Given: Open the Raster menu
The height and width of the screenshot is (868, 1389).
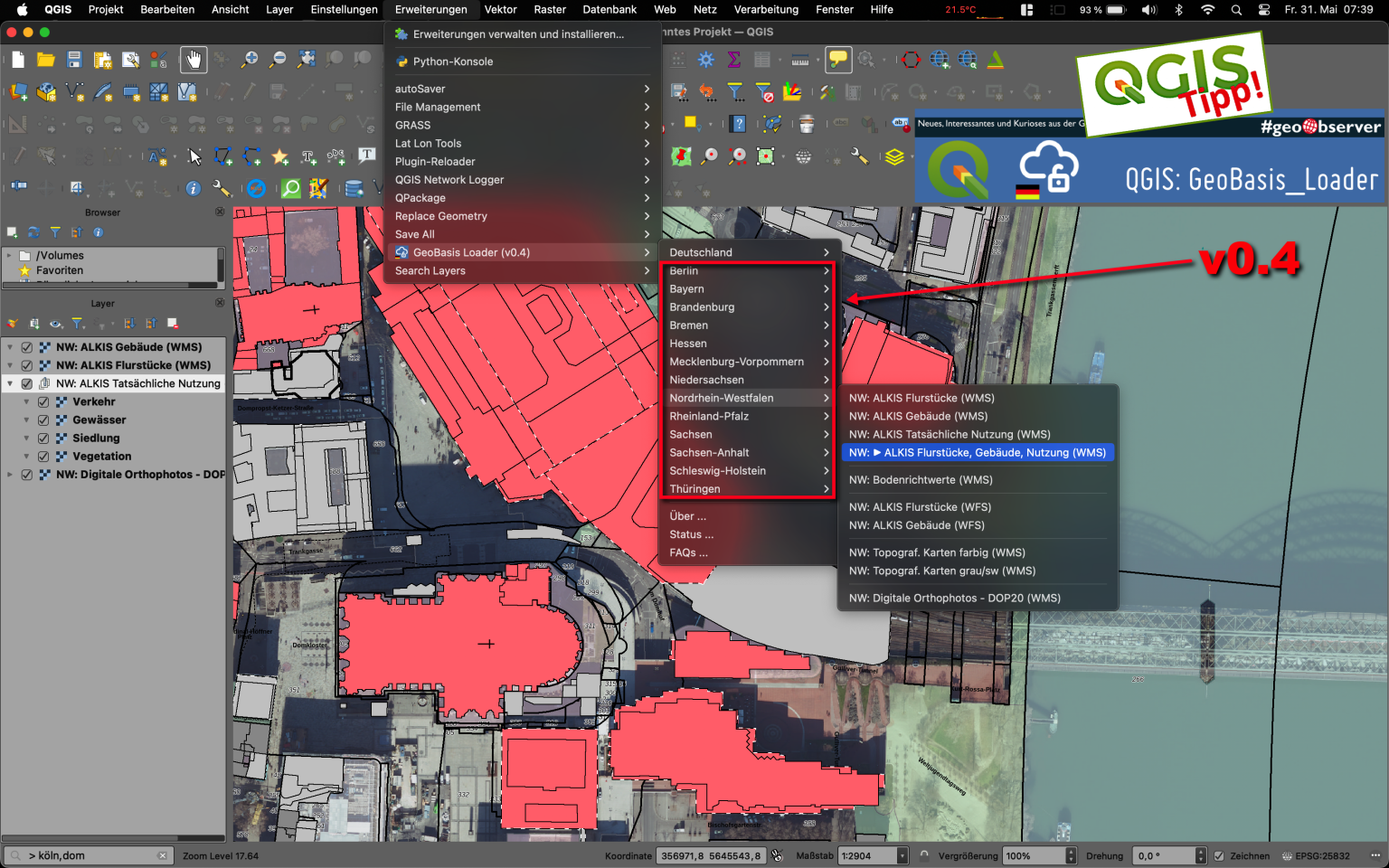Looking at the screenshot, I should point(549,10).
